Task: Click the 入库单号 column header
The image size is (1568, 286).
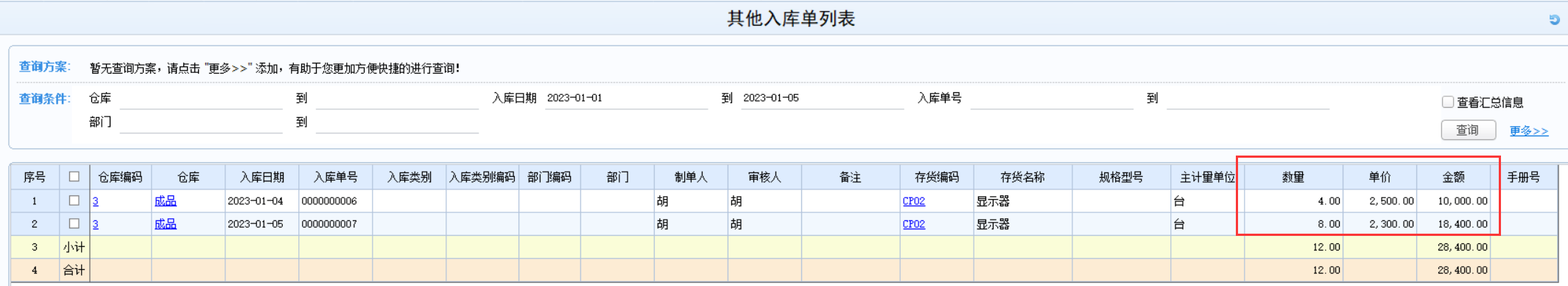Action: (x=335, y=177)
